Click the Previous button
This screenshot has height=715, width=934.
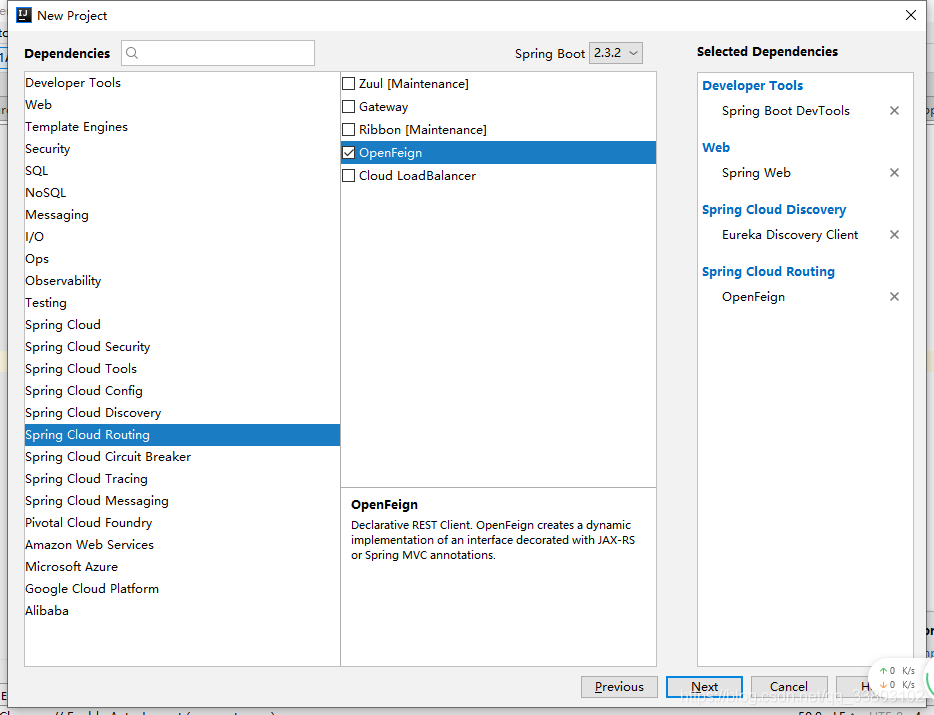coord(619,687)
